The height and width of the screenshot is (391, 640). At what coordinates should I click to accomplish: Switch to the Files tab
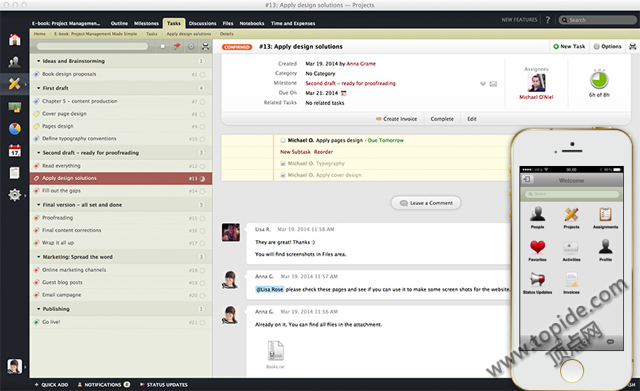(x=228, y=23)
